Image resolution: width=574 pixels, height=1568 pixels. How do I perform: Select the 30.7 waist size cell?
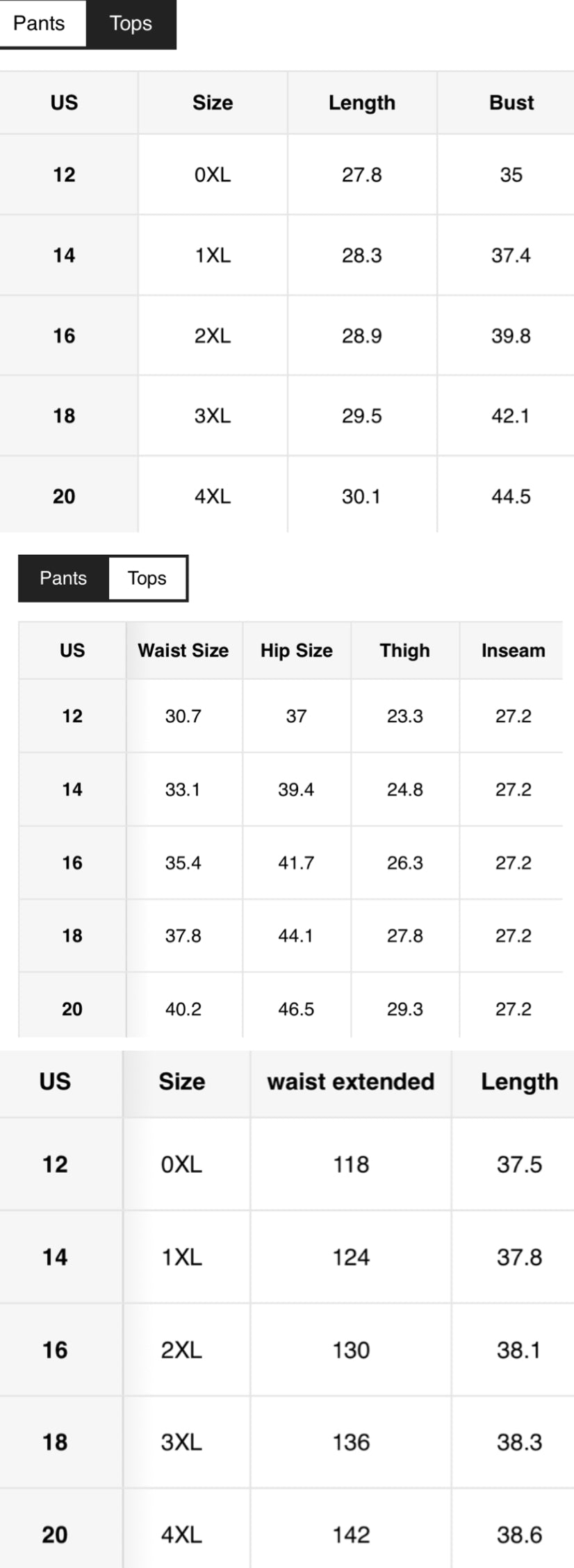pos(183,716)
